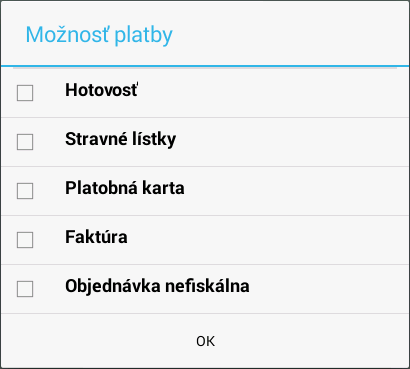Check the Platobná karta box

(x=25, y=191)
